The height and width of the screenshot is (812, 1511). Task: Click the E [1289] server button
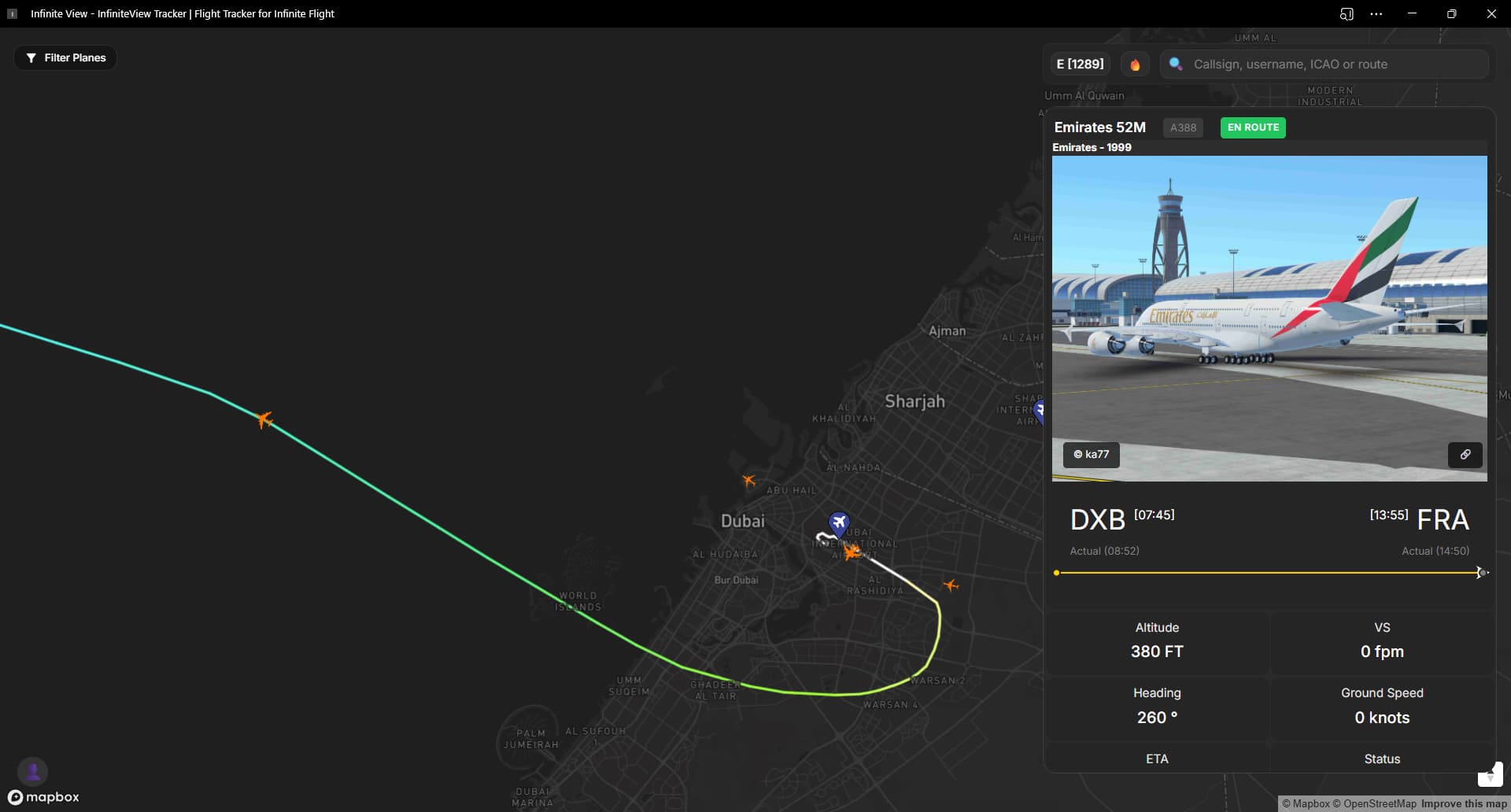1080,65
